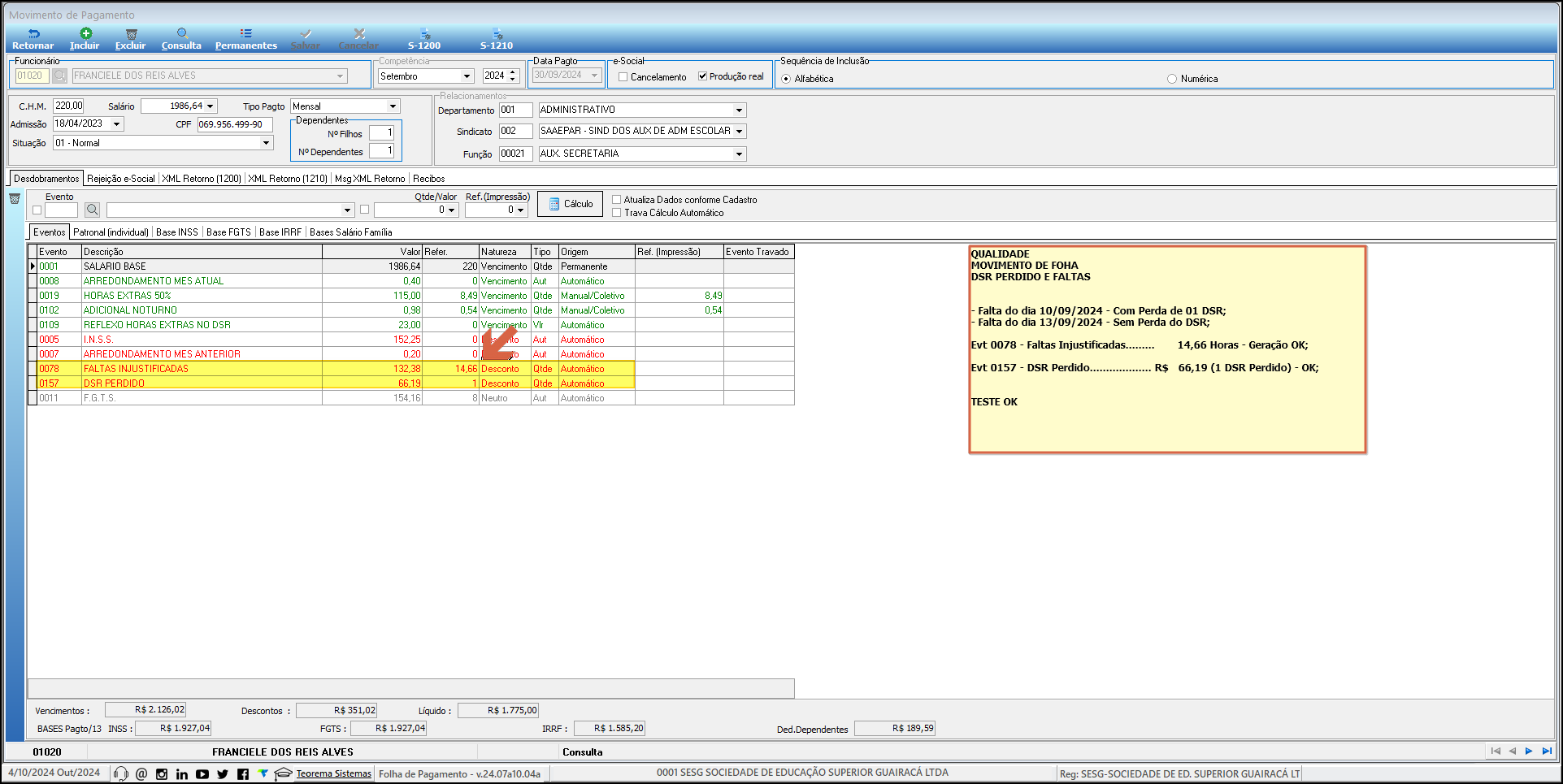Screen dimensions: 1563x784
Task: Click the Retornar toolbar icon
Action: coord(33,34)
